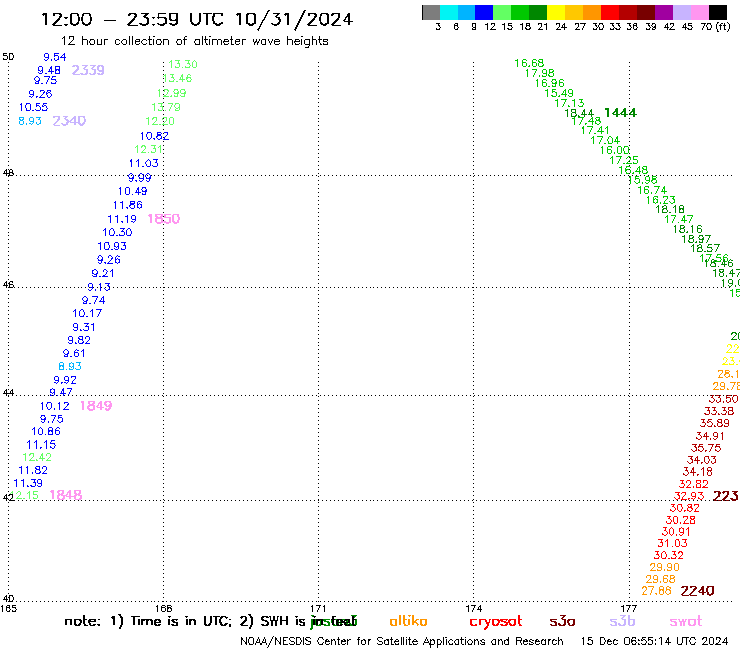This screenshot has width=740, height=650.
Task: Select the pink time label 1850
Action: coord(163,219)
